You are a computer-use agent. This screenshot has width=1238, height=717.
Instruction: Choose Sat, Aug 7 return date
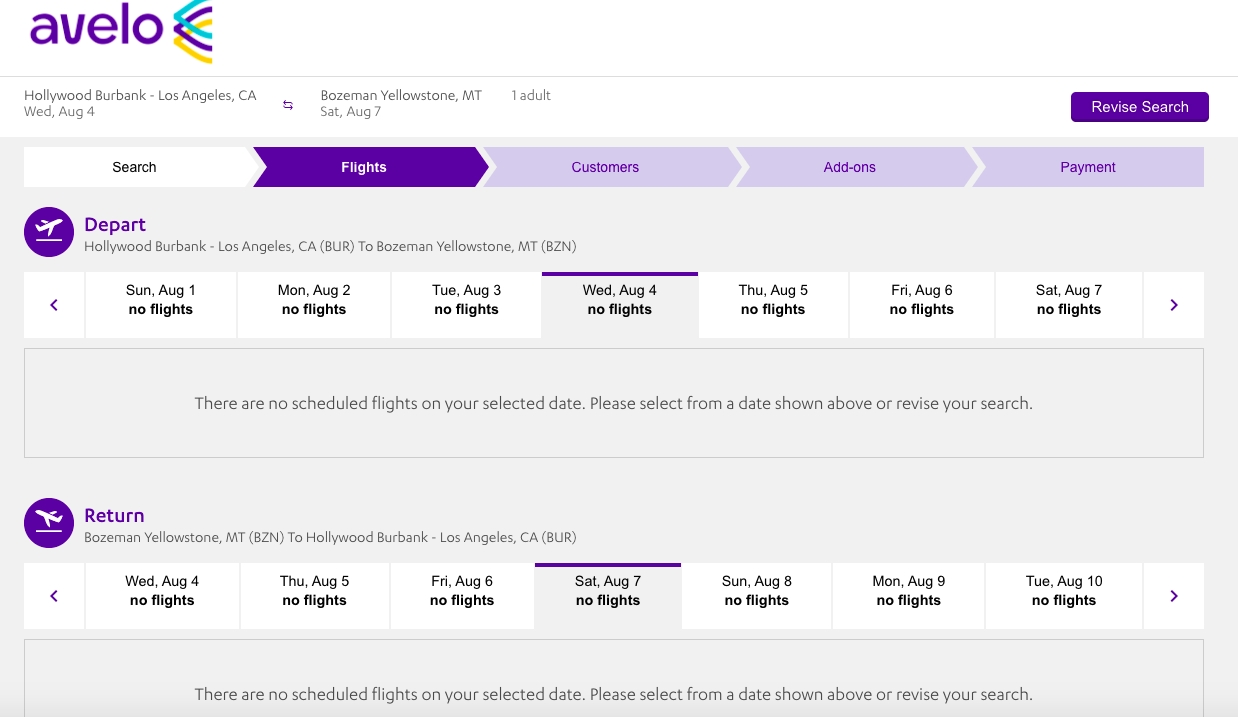coord(608,596)
